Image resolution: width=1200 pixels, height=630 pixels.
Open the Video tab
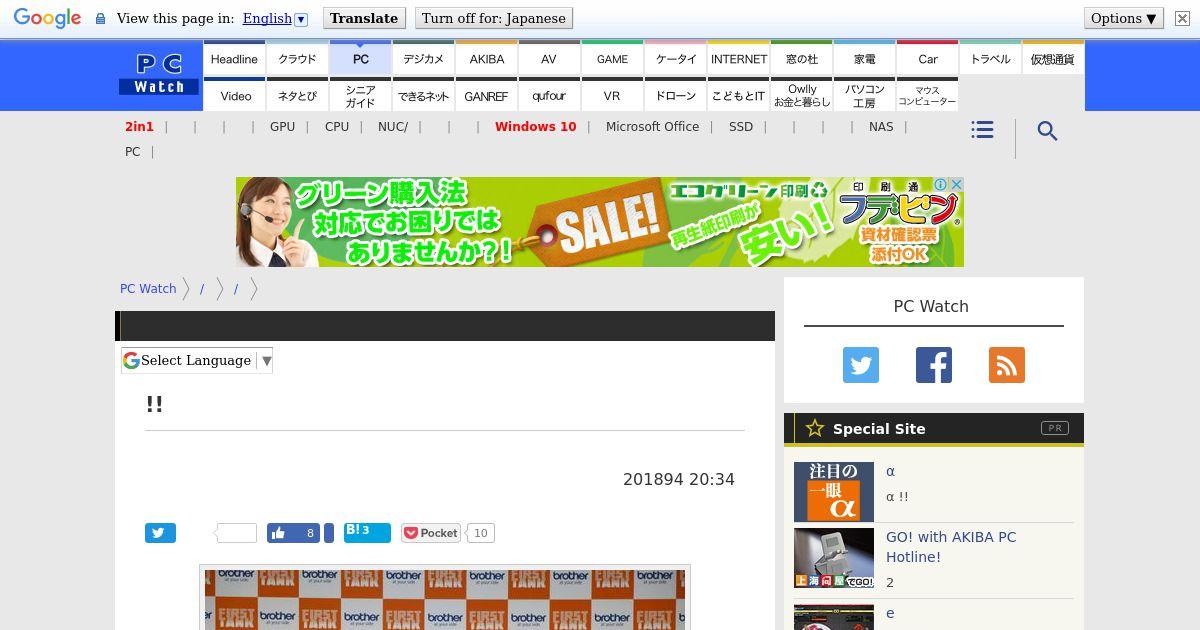(x=234, y=95)
